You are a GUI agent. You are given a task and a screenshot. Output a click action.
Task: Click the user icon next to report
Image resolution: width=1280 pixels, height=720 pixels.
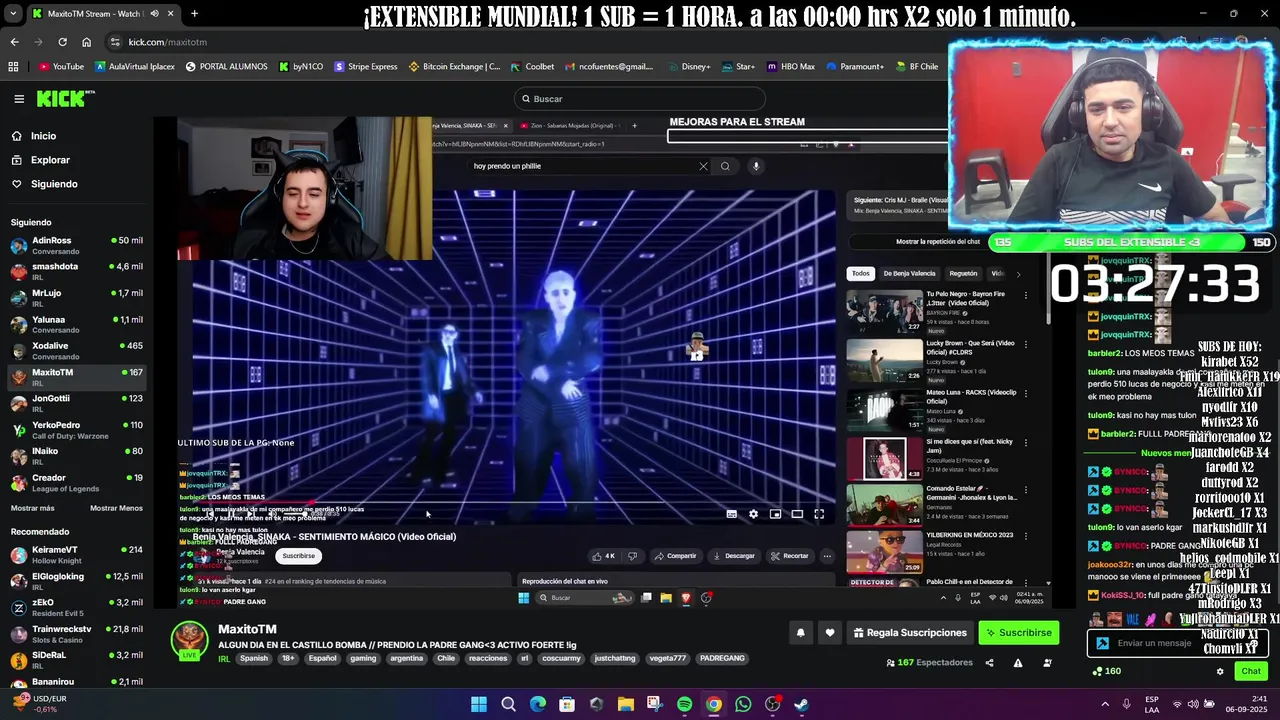tap(1047, 663)
